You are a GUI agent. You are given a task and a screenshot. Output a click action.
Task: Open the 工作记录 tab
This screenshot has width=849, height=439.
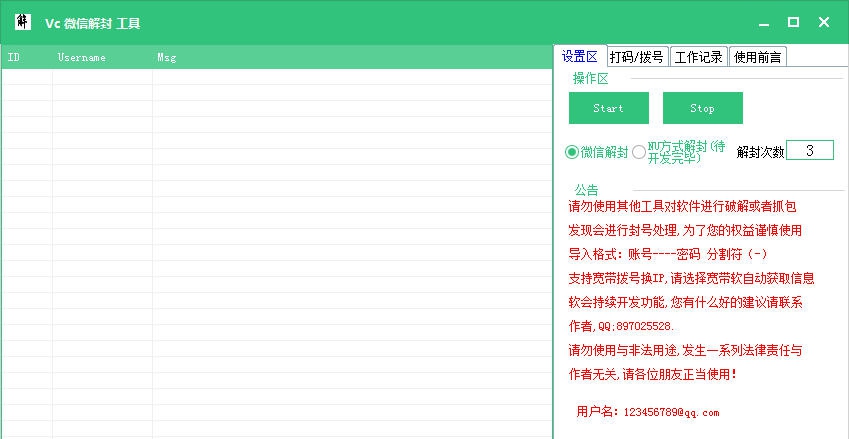point(699,57)
